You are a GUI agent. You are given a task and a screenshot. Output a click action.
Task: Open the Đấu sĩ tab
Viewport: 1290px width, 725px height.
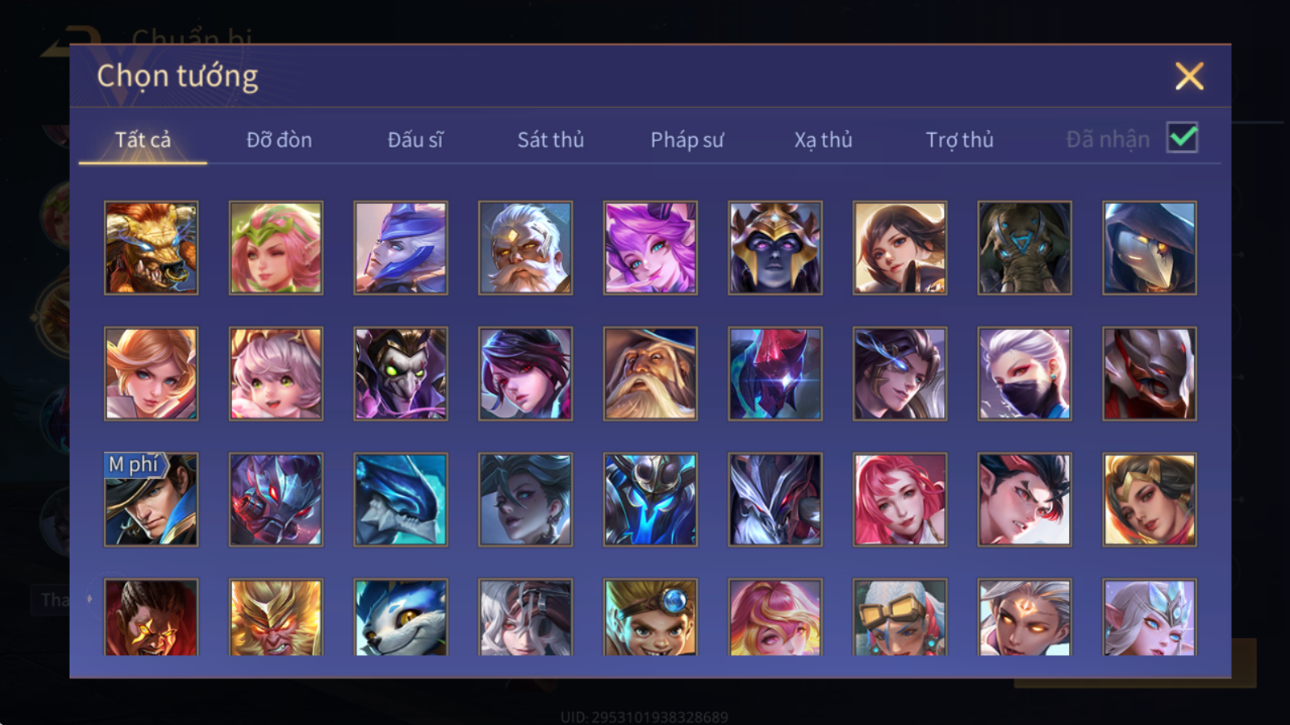coord(415,140)
